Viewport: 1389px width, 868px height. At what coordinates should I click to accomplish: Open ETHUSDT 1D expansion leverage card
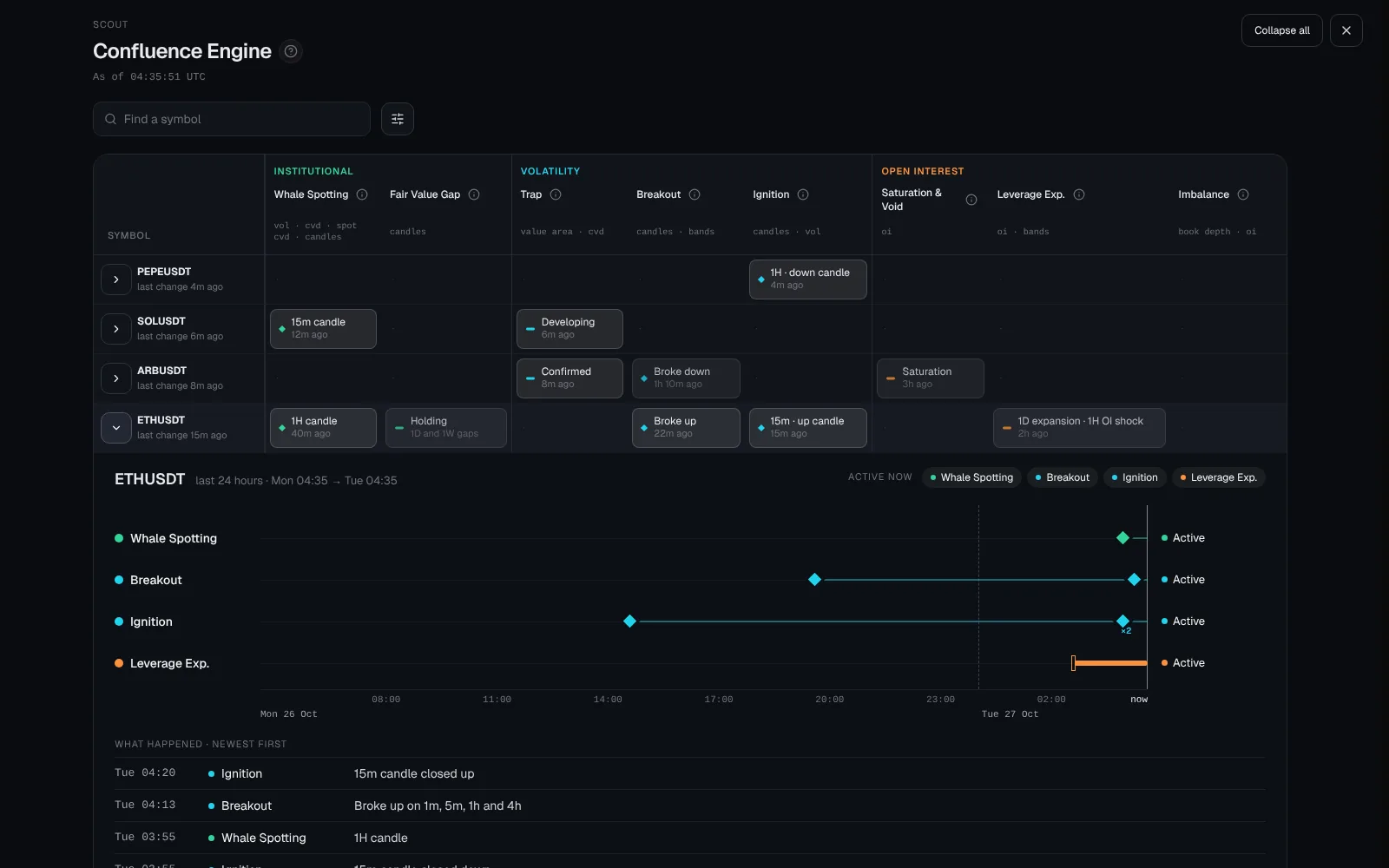point(1079,428)
